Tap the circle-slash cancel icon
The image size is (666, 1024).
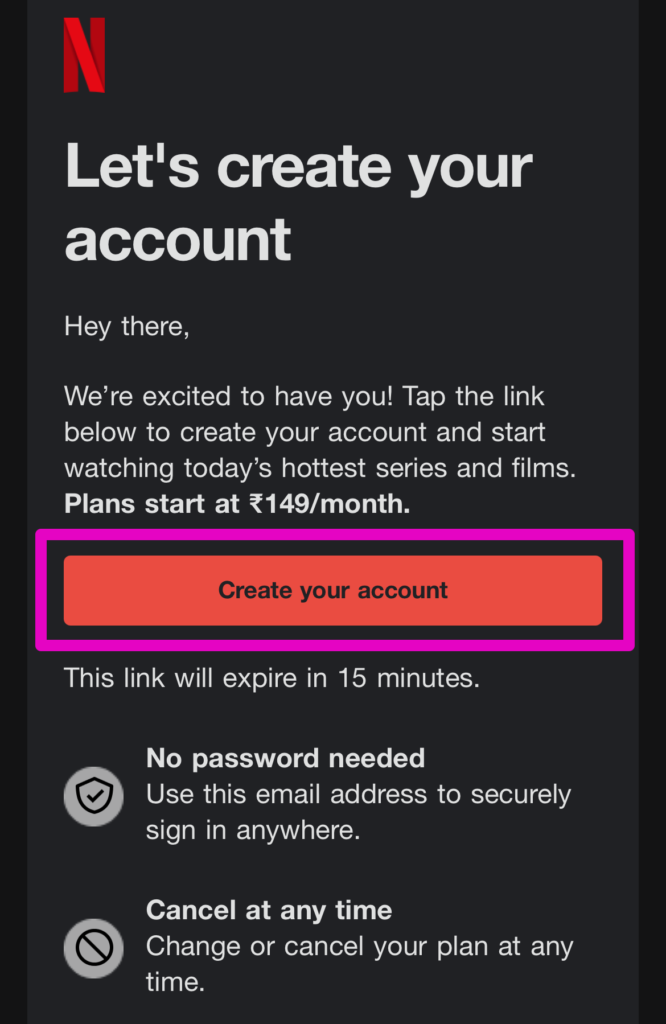point(94,948)
